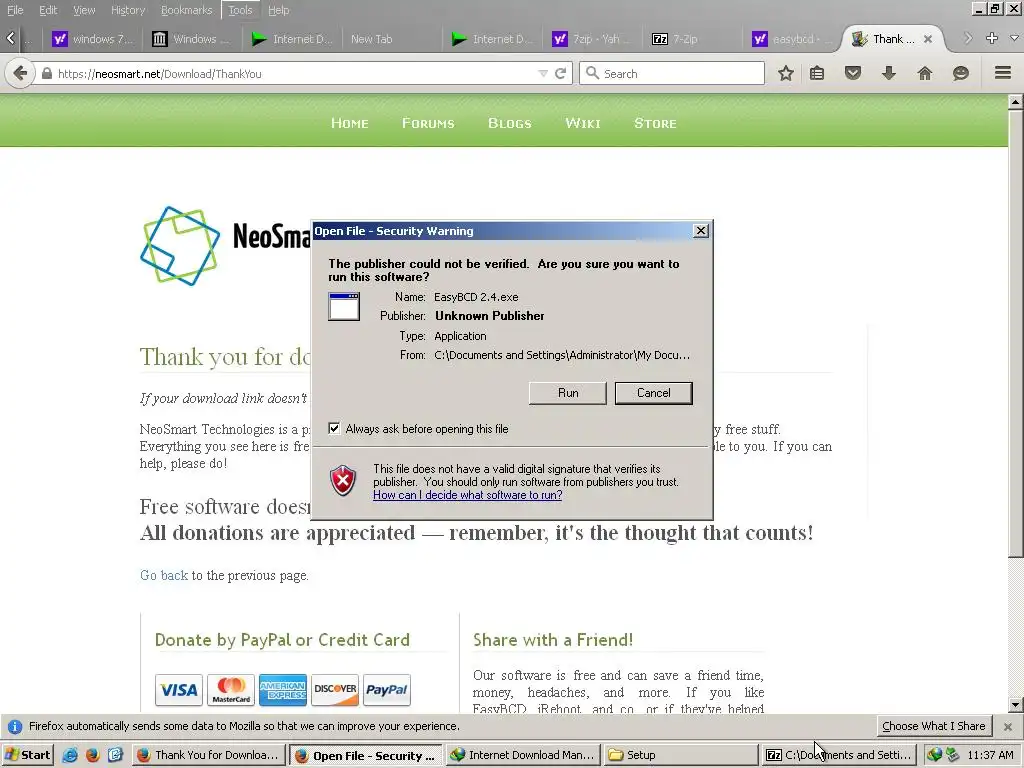
Task: Open a new tab with plus icon
Action: 991,39
